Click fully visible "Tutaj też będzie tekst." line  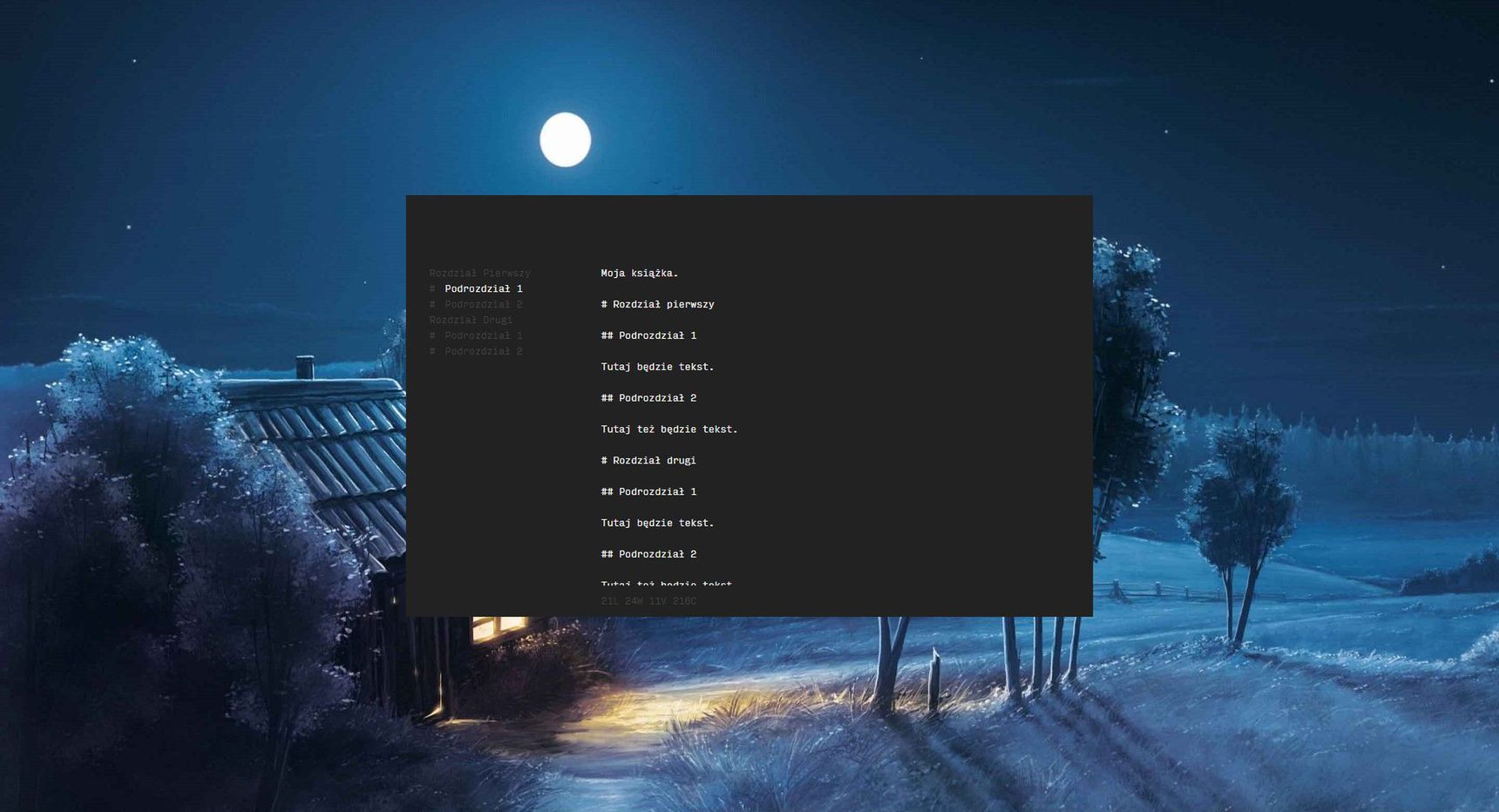669,430
